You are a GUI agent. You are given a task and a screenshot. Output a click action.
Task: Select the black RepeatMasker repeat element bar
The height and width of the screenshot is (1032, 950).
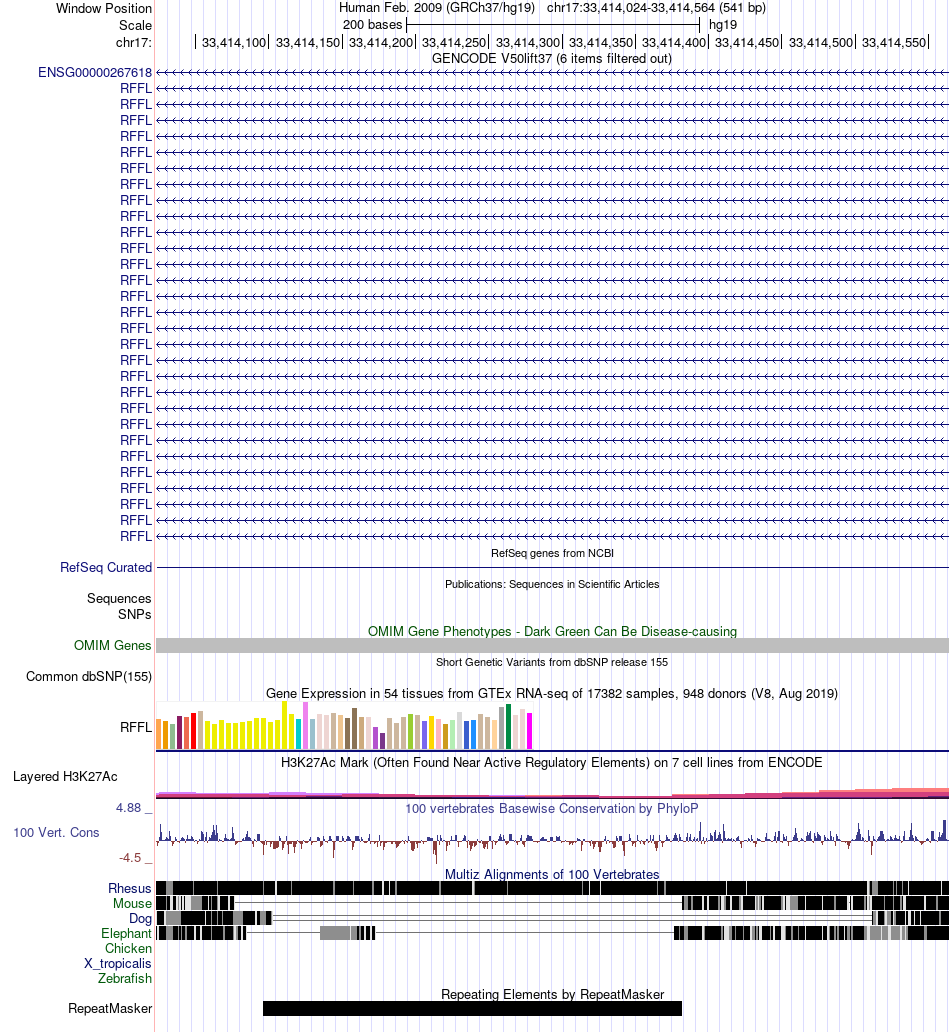pyautogui.click(x=472, y=1008)
